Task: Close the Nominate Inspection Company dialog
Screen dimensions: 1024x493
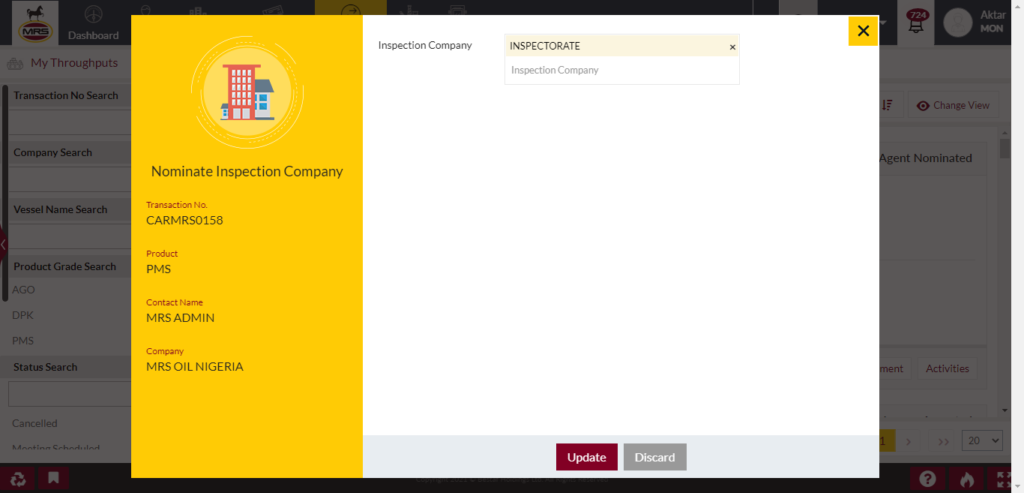Action: click(863, 31)
